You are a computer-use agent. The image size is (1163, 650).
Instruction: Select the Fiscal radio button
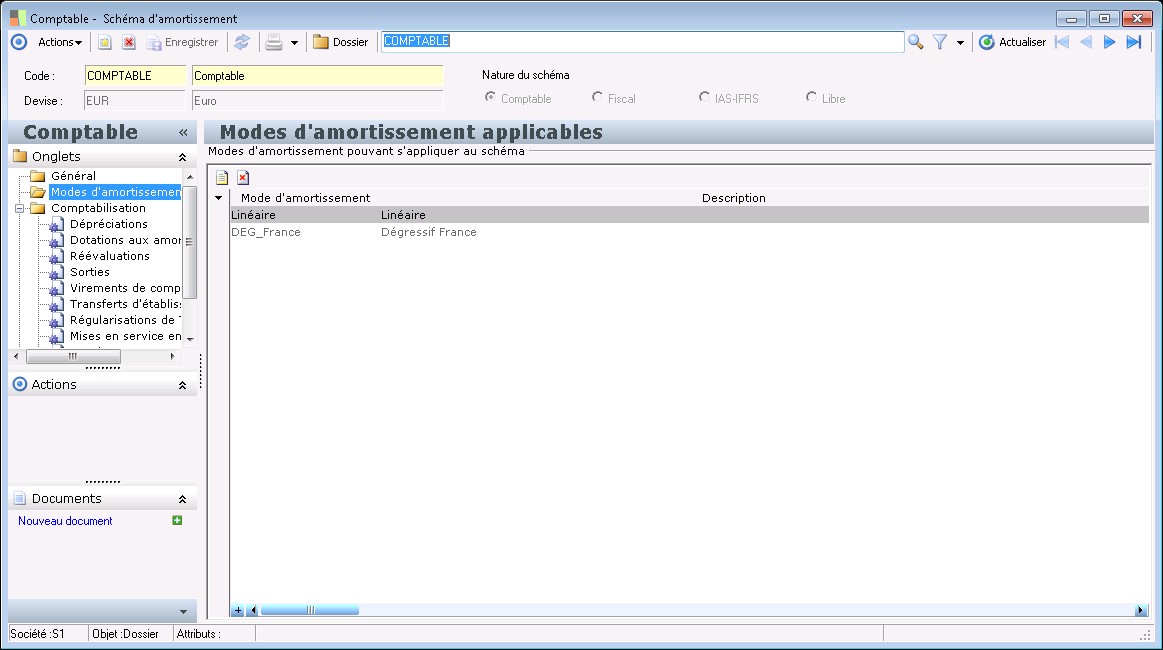(x=597, y=97)
